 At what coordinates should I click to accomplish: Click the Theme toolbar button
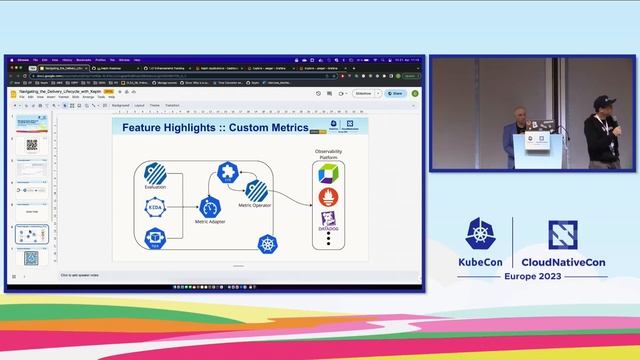[x=155, y=105]
